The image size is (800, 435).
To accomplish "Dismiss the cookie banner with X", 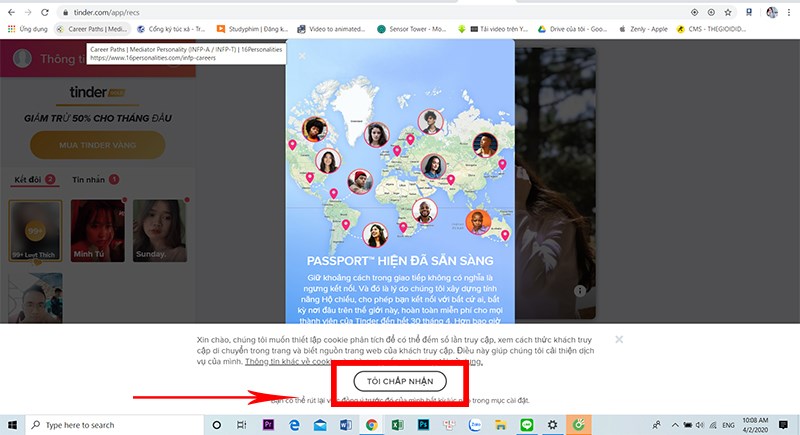I will tap(619, 339).
